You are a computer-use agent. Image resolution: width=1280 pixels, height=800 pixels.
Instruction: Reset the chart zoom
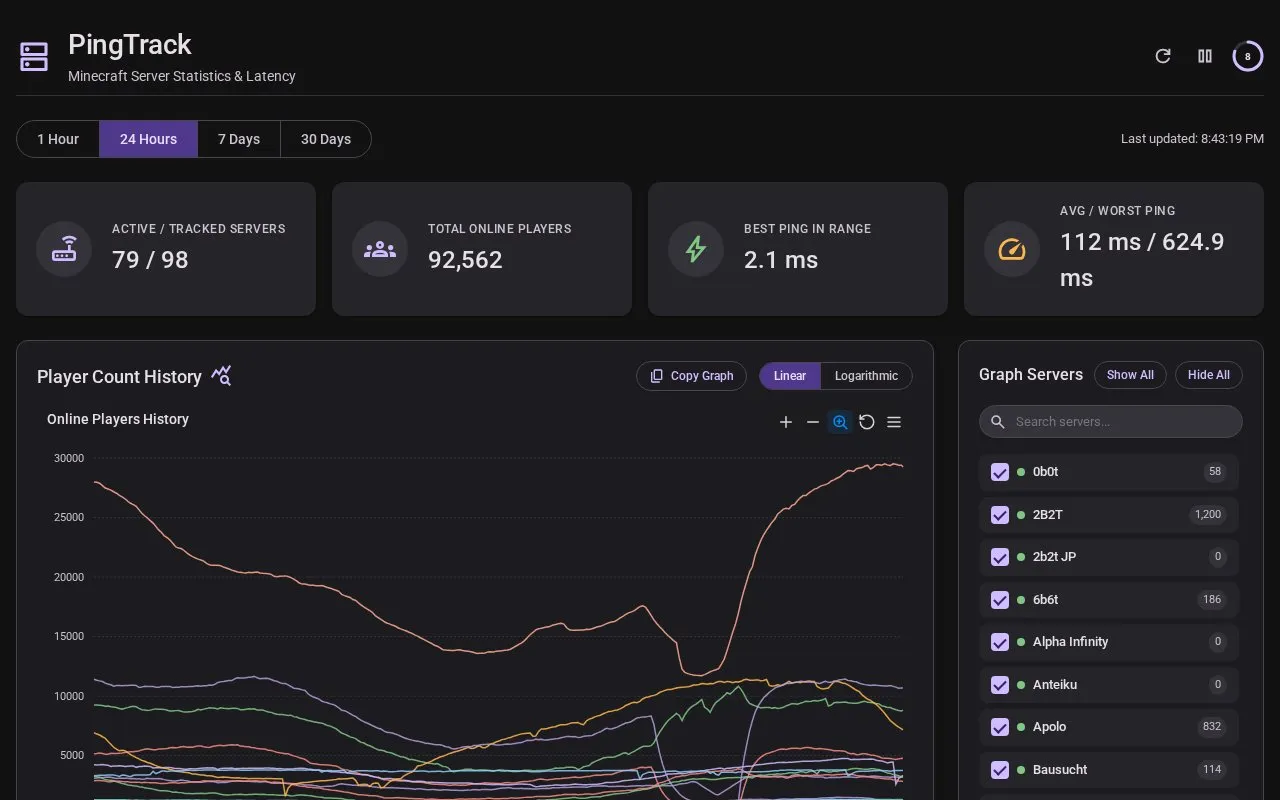coord(867,422)
